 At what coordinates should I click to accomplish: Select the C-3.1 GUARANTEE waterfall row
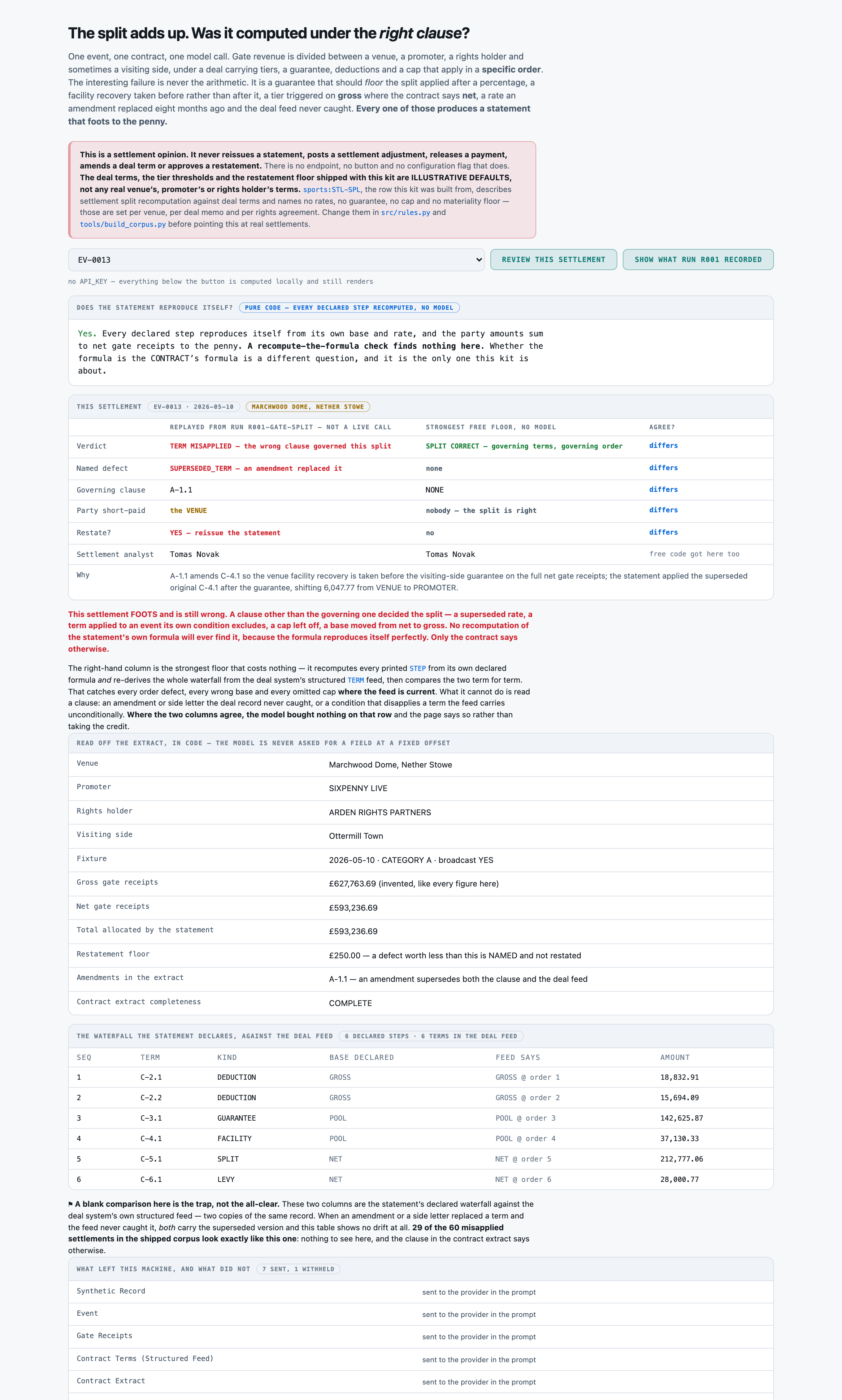[420, 1118]
